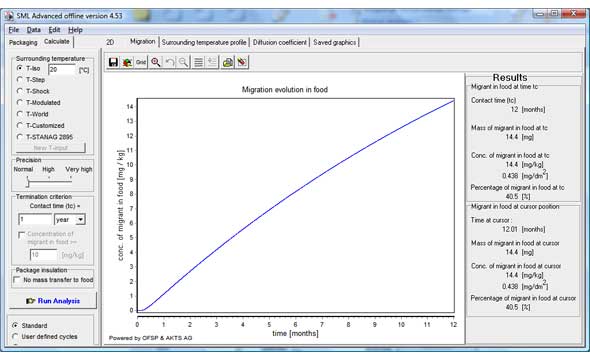Click the colorful graph settings icon
The height and width of the screenshot is (360, 590).
(127, 62)
